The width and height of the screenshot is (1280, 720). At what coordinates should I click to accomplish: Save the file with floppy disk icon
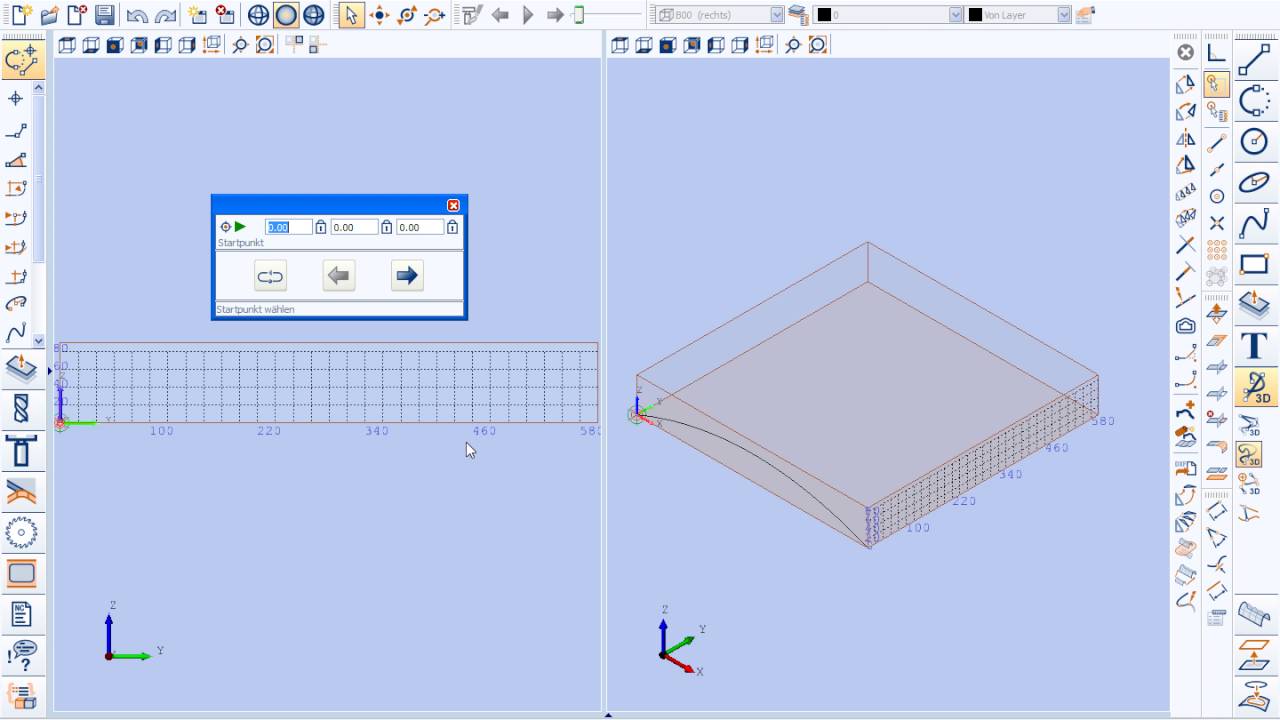[x=104, y=15]
